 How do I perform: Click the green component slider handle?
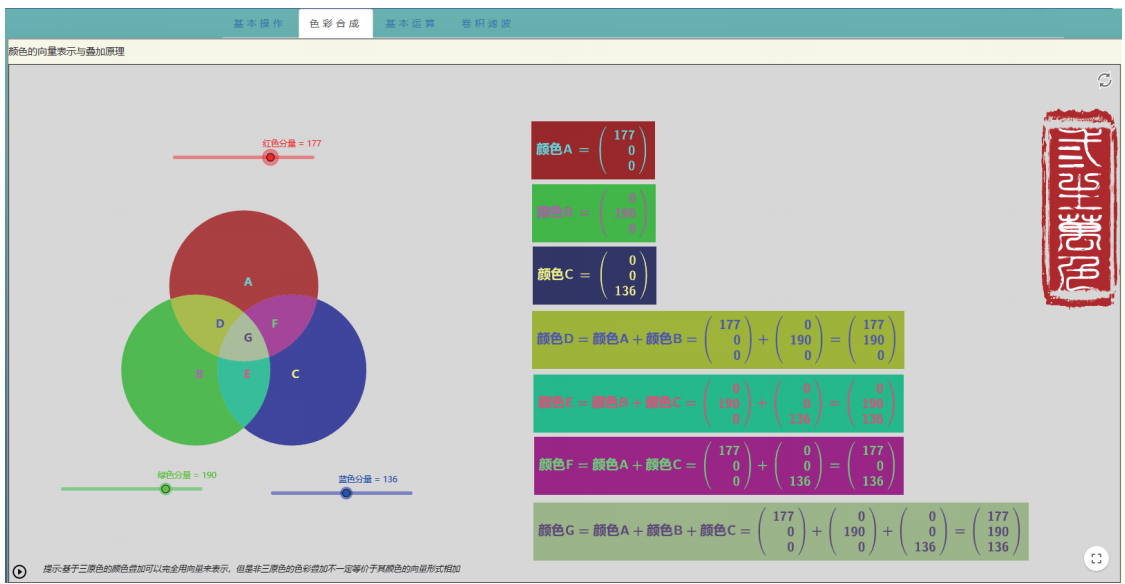[x=166, y=489]
